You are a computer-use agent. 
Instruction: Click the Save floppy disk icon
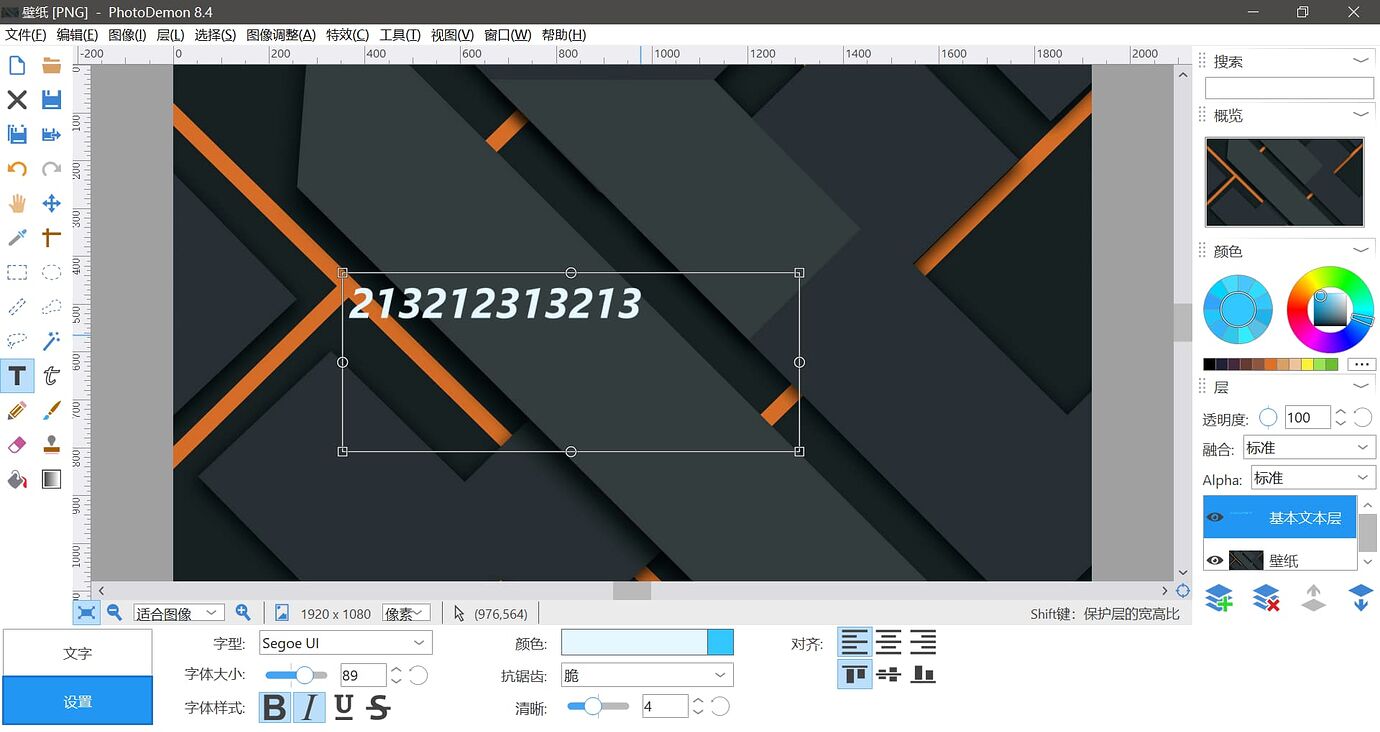(x=52, y=99)
